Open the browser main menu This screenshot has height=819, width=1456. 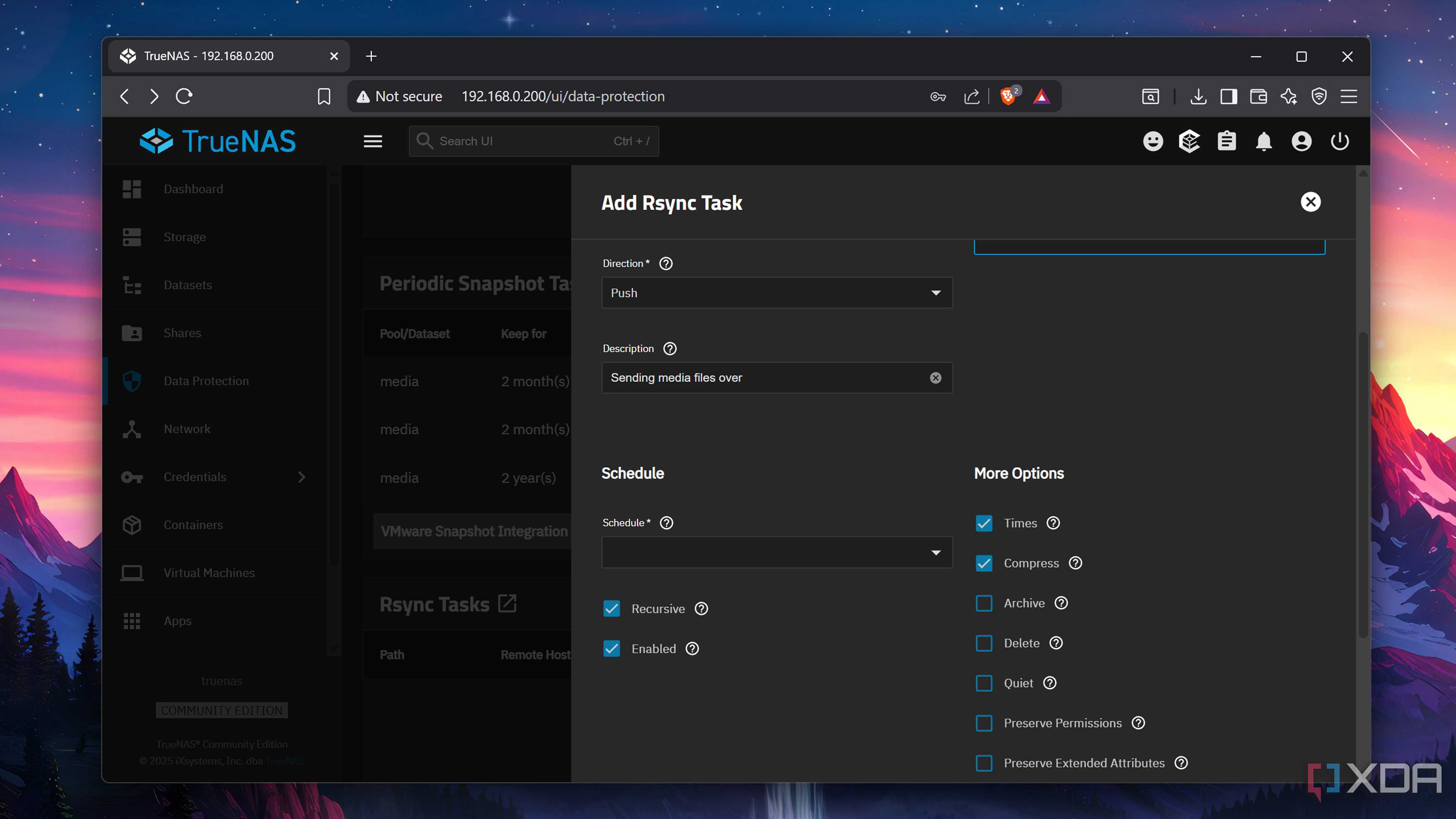tap(1349, 96)
